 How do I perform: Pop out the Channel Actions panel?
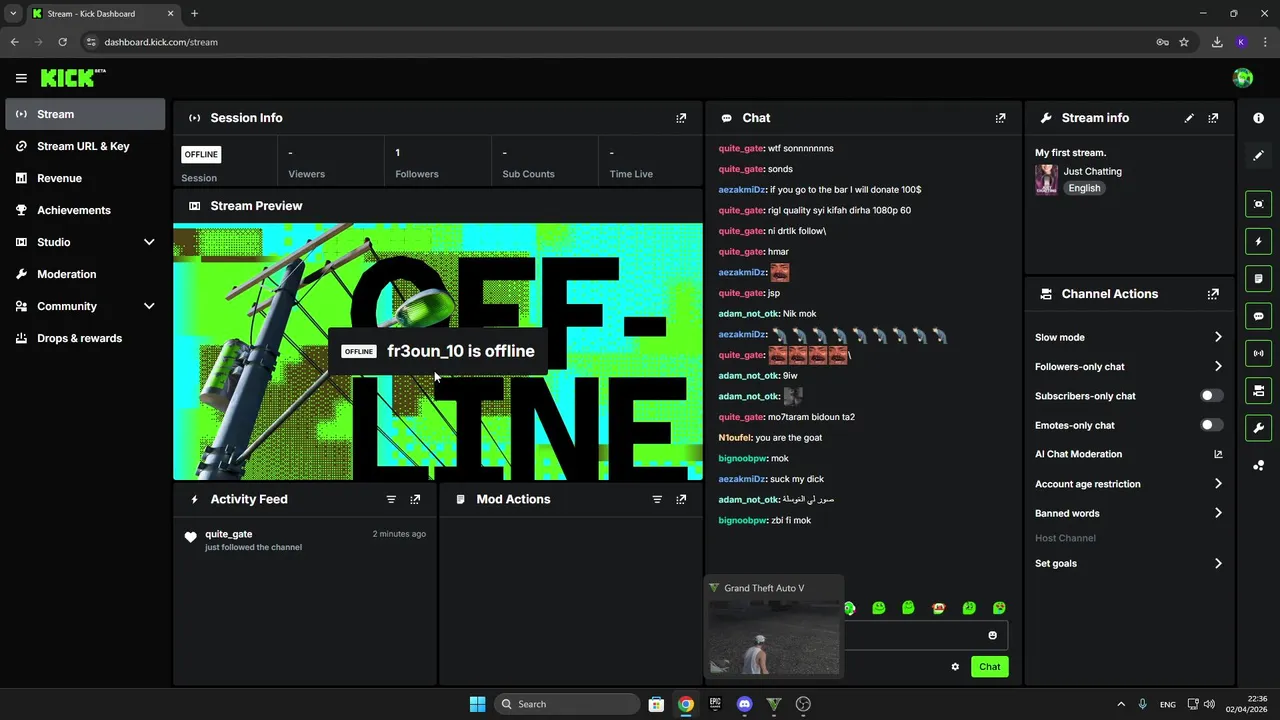1213,294
